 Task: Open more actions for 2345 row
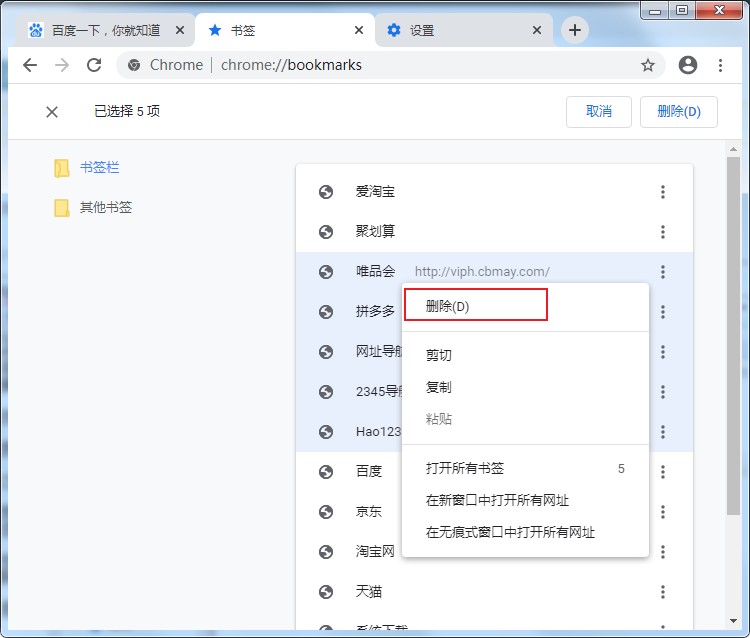click(x=662, y=392)
